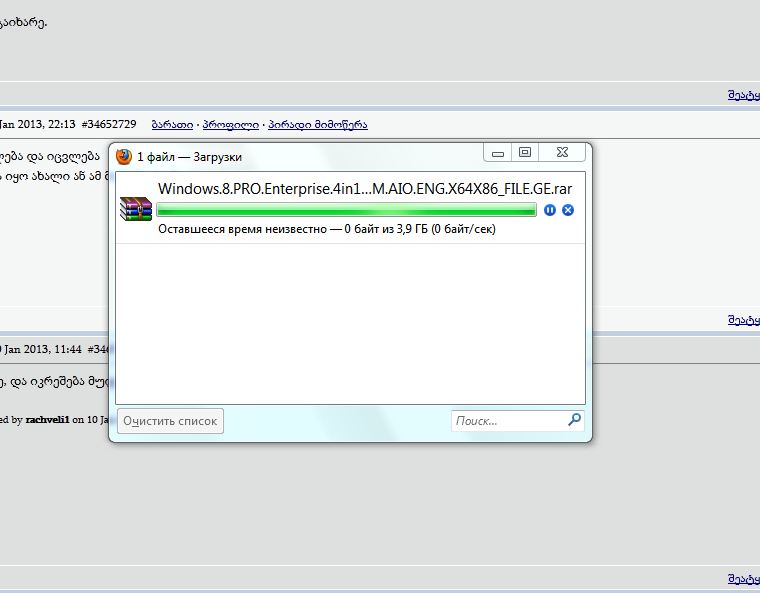Click post number #34652729

coord(109,124)
